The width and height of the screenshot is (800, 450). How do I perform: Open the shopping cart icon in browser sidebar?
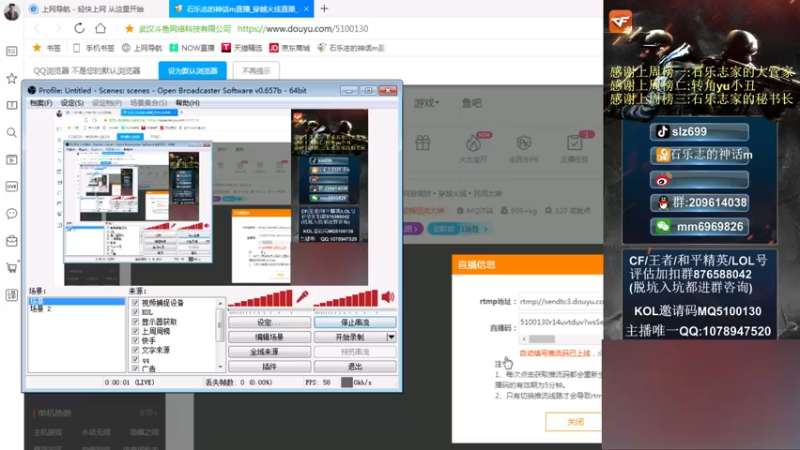12,267
